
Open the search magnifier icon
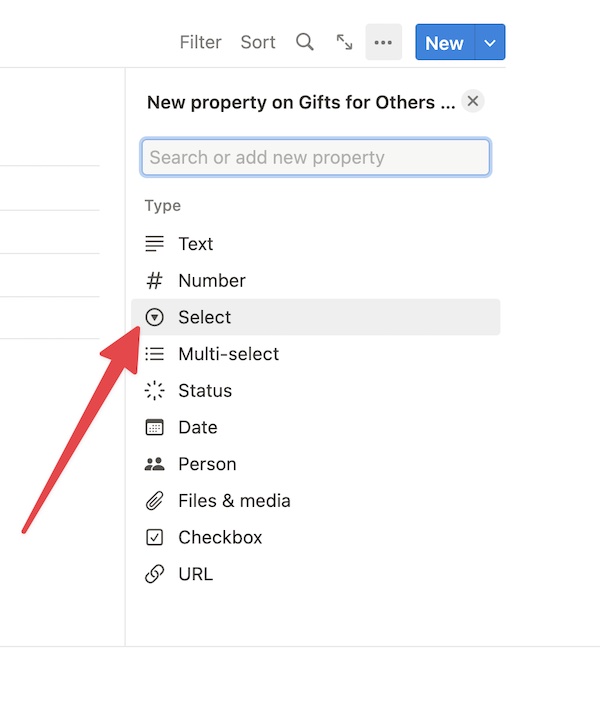305,42
